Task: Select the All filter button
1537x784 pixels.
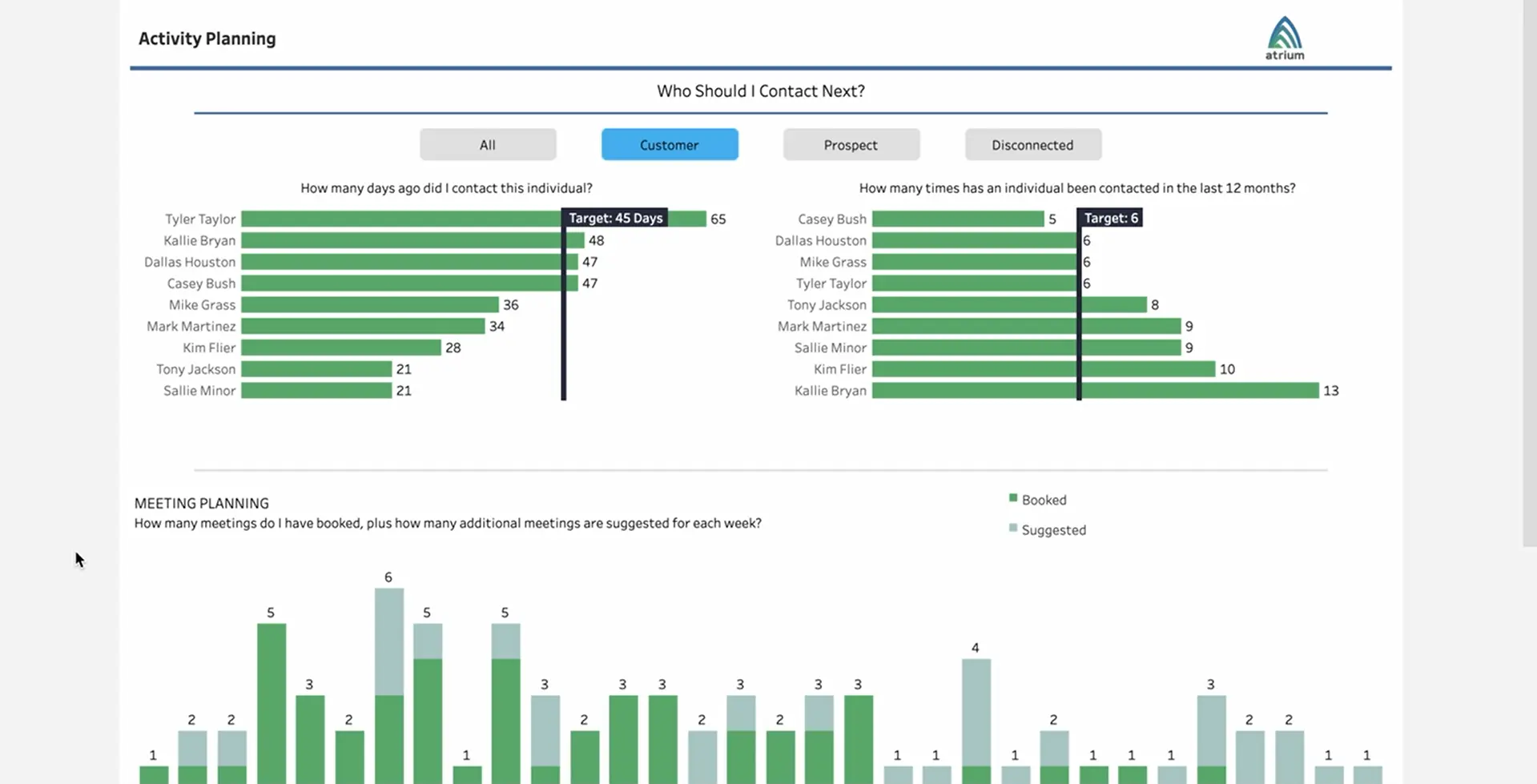Action: (x=487, y=144)
